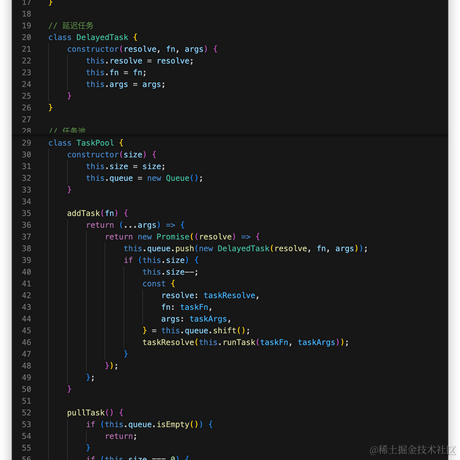Click line number 51 in the gutter
460x460 pixels.
coord(27,401)
